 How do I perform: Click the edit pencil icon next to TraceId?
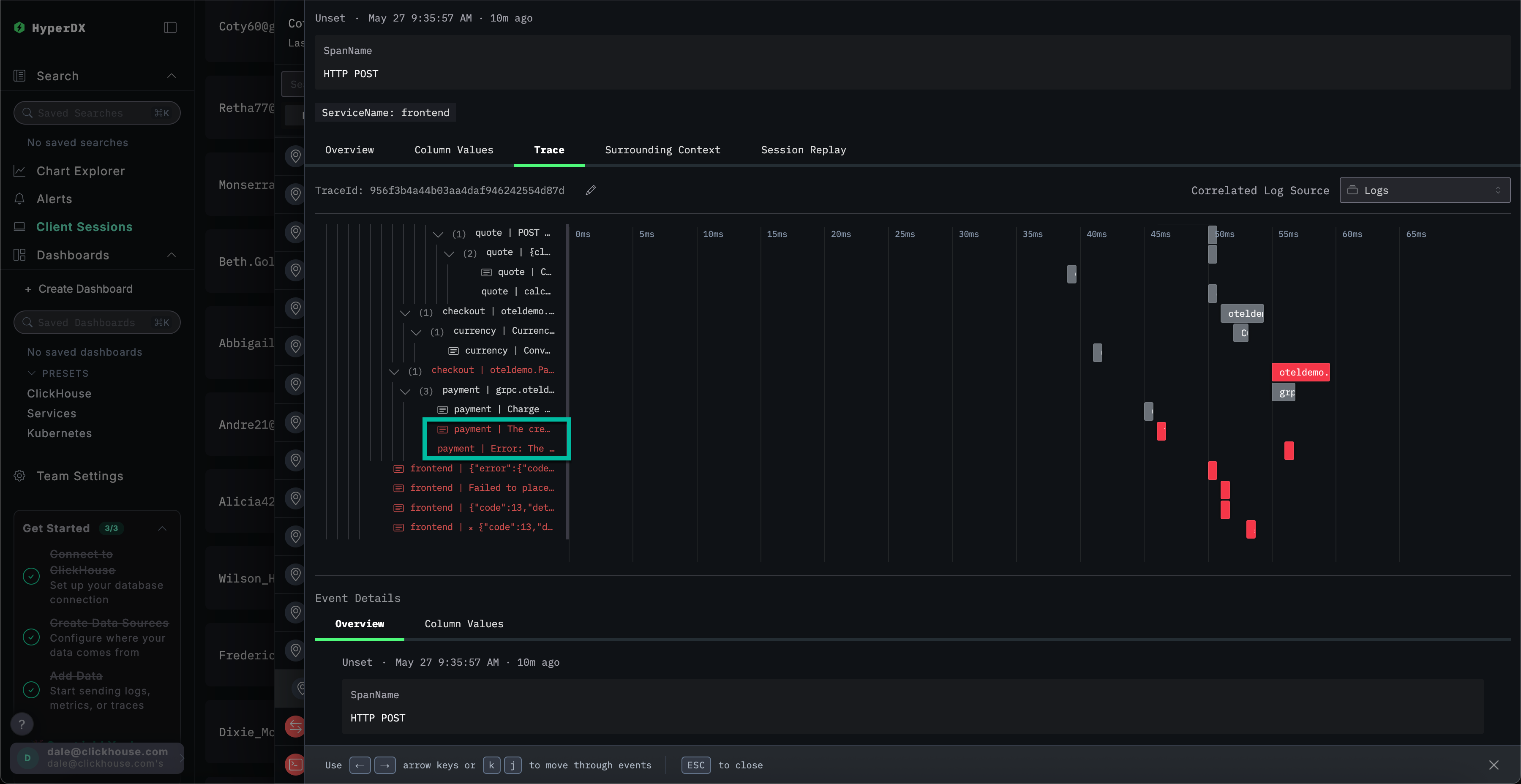pos(591,190)
